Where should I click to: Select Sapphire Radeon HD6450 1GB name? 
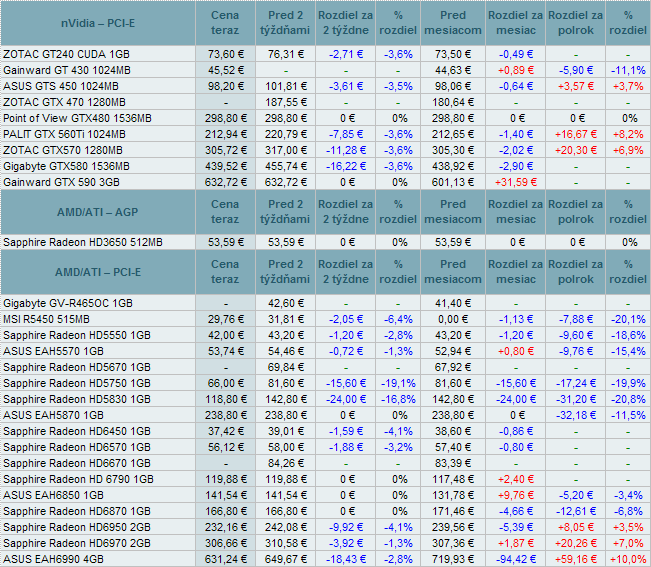(77, 431)
